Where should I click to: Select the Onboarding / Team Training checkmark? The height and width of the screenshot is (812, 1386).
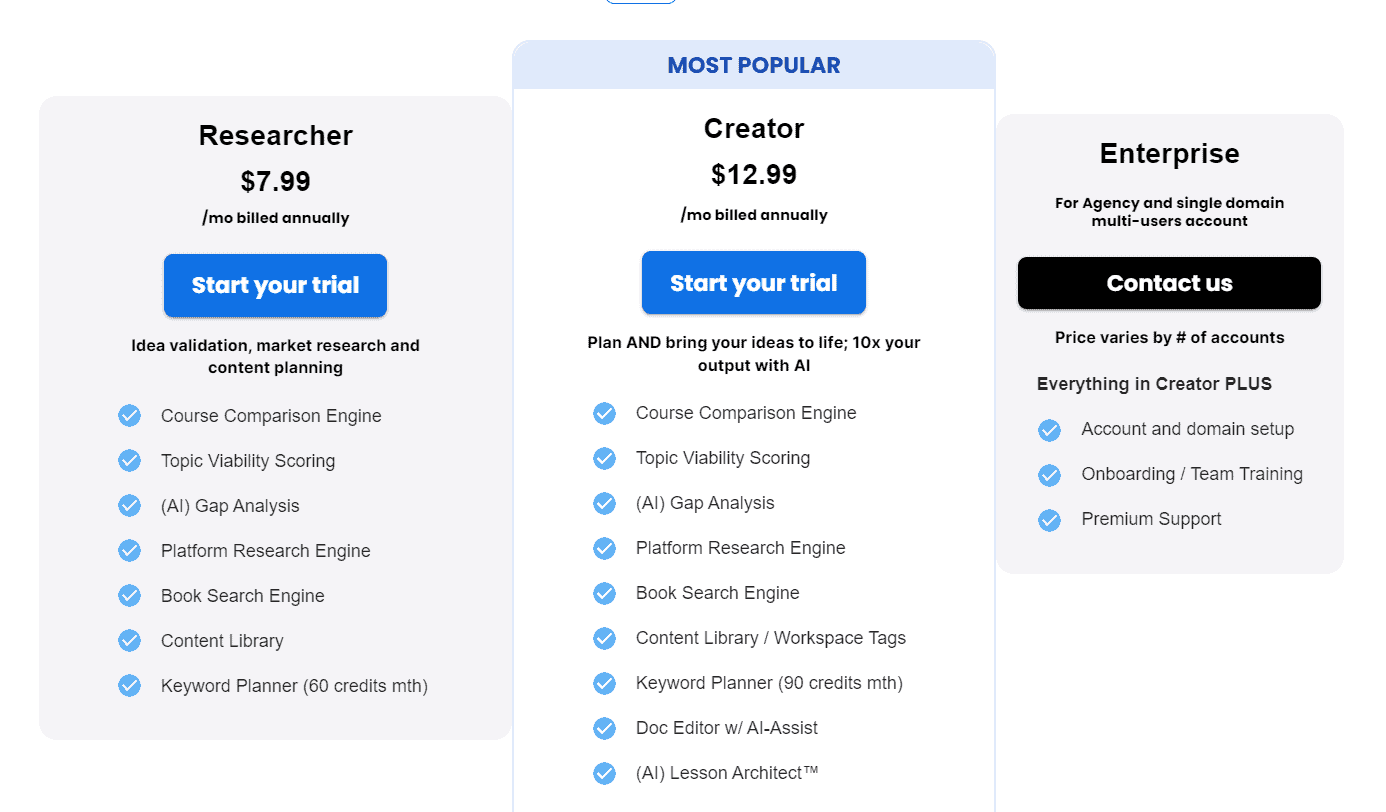click(1049, 474)
